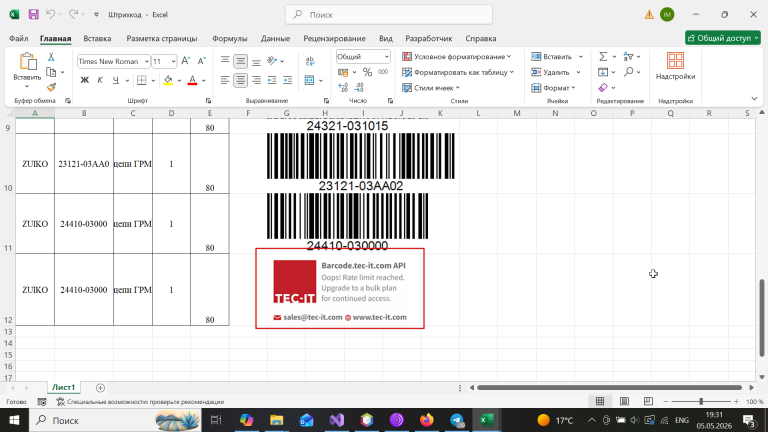The height and width of the screenshot is (432, 768).
Task: Increase font size with larger A icon
Action: coord(185,61)
